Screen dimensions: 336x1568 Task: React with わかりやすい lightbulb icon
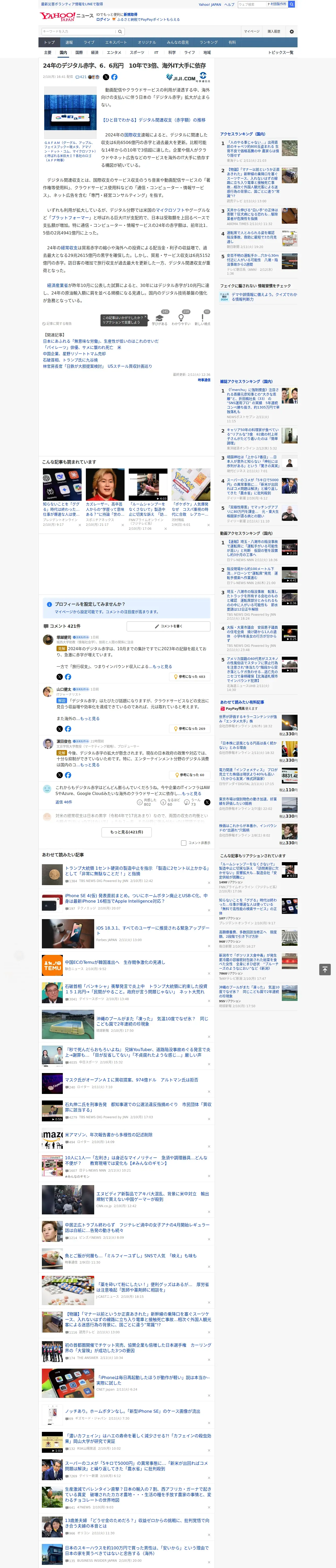(x=181, y=318)
